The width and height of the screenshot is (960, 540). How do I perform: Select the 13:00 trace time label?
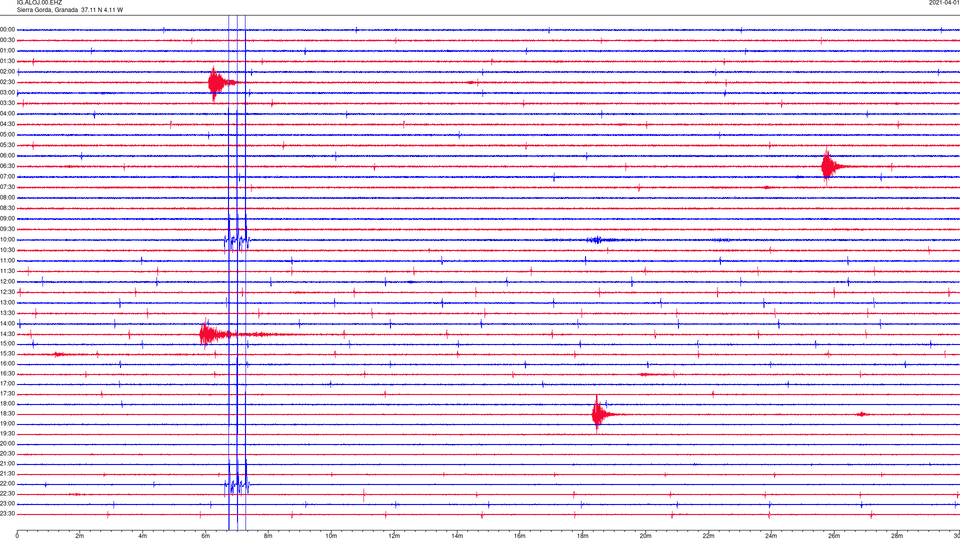(8, 302)
